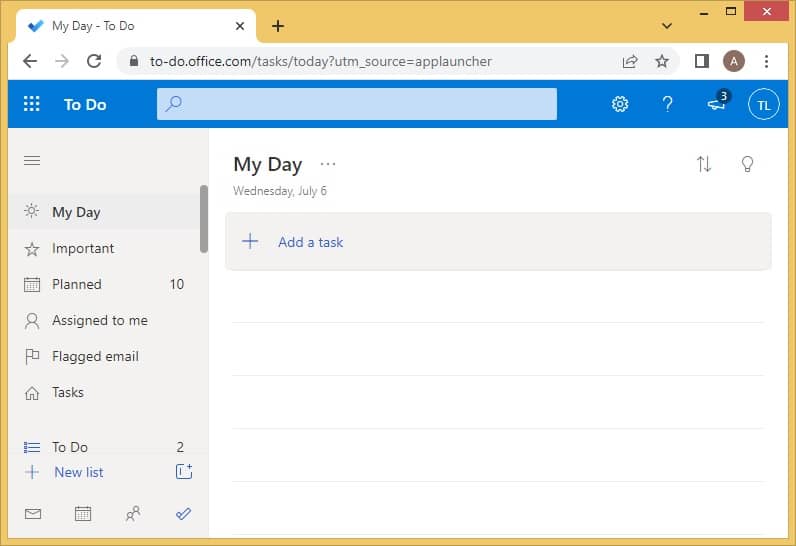Click New list to create a list
Image resolution: width=796 pixels, height=546 pixels.
pyautogui.click(x=79, y=472)
